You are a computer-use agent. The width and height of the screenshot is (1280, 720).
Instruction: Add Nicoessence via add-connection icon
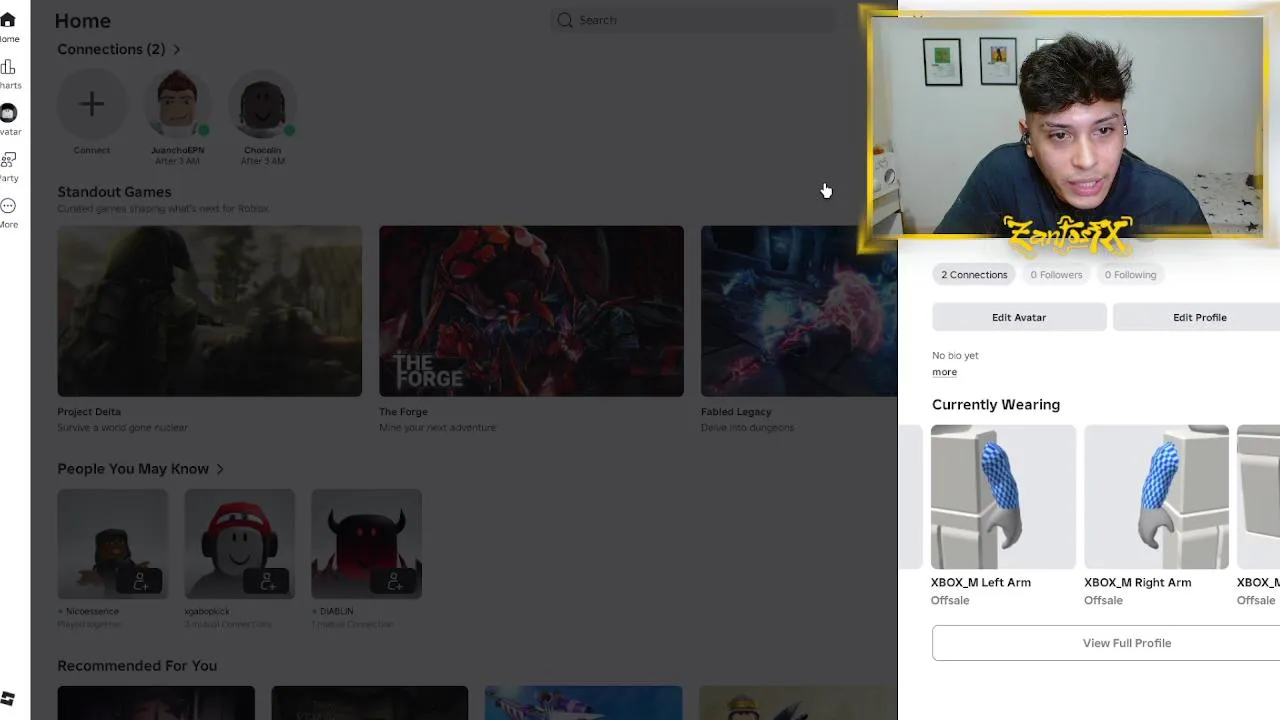(x=140, y=580)
